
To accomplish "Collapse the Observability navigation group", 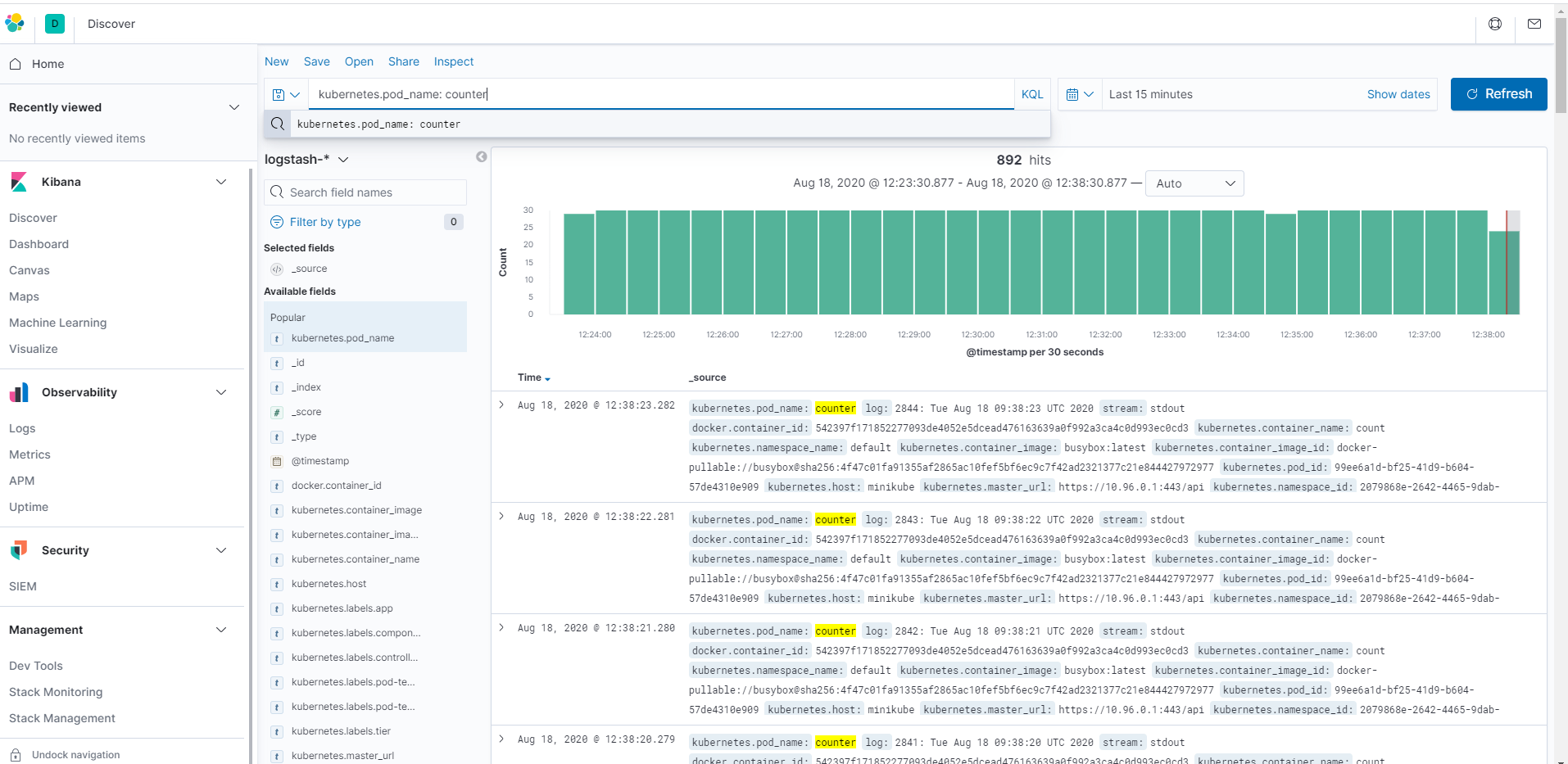I will pyautogui.click(x=221, y=392).
